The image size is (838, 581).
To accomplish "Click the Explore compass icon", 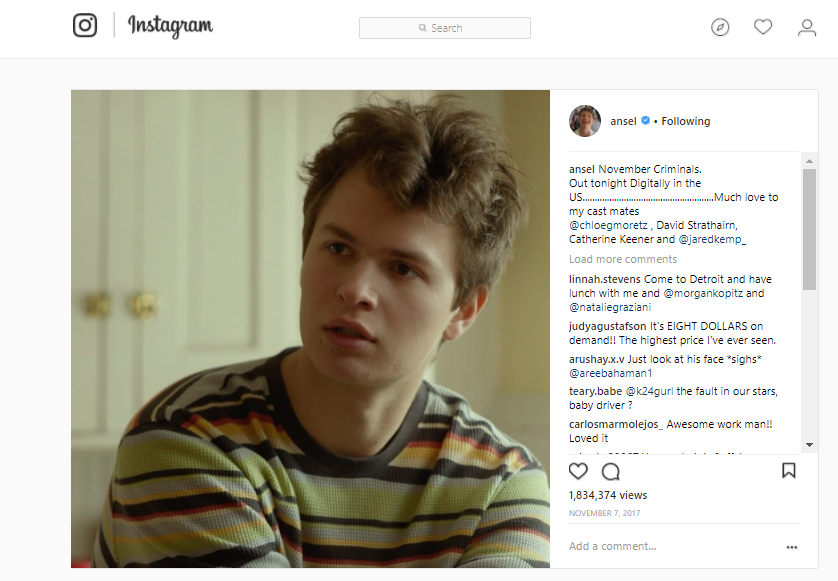I will coord(719,27).
